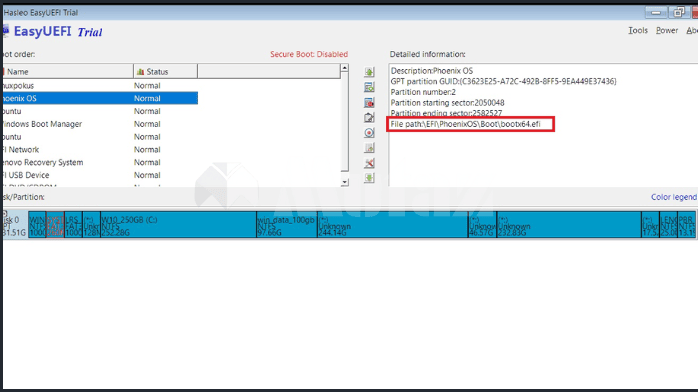
Task: Select the W10_250GB (C:) partition block
Action: 178,225
